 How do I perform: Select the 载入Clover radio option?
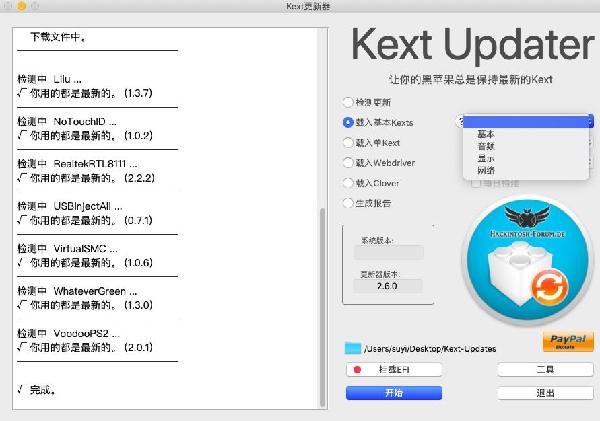pyautogui.click(x=348, y=183)
